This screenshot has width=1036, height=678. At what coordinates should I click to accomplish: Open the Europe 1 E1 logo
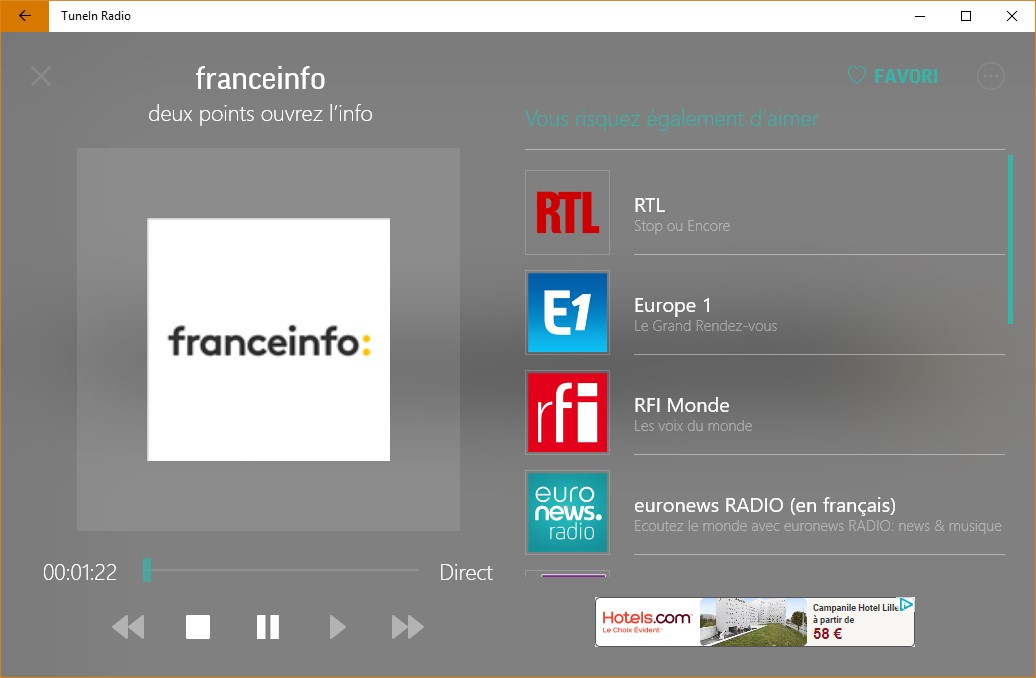click(568, 312)
